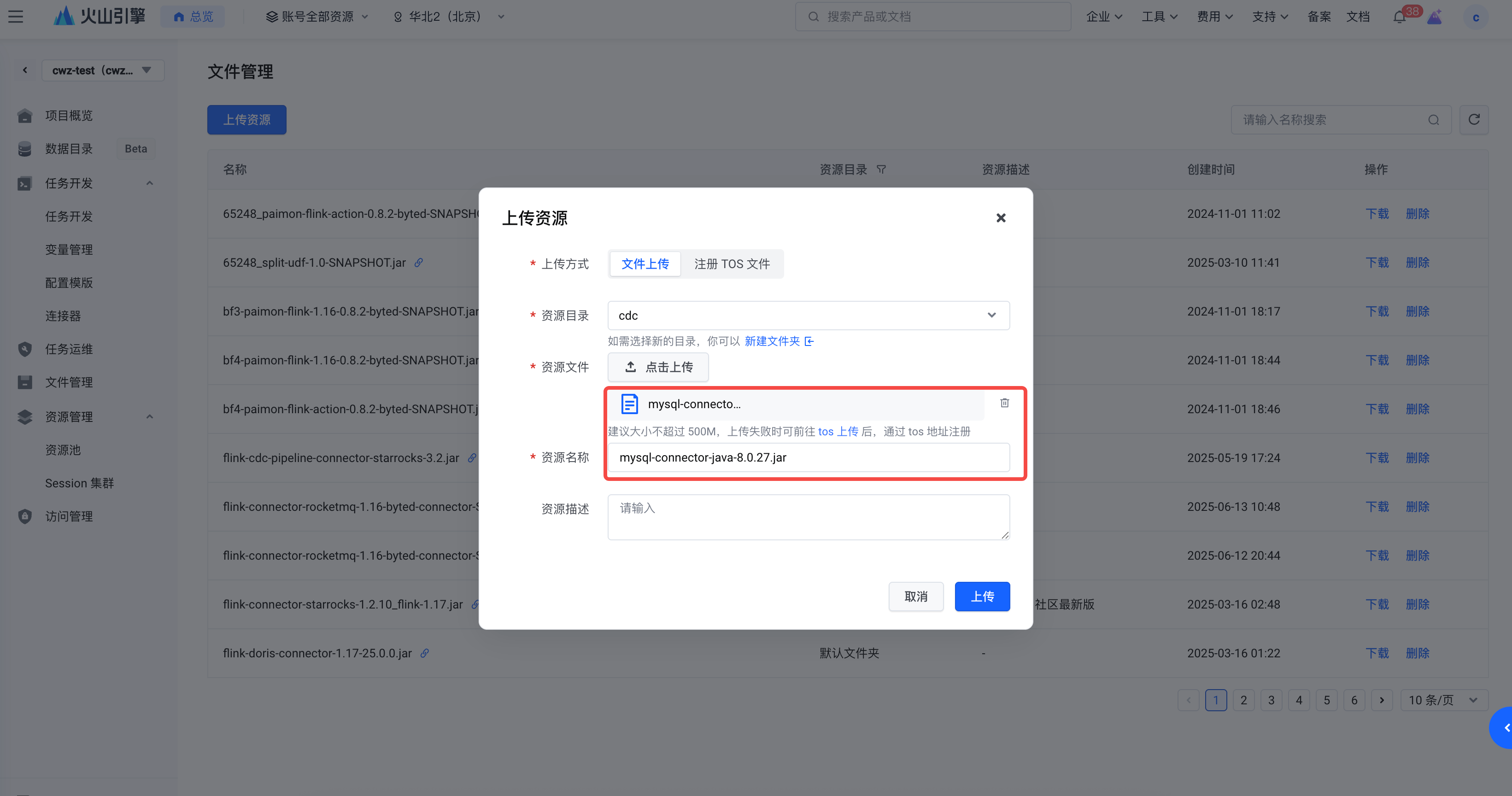This screenshot has height=796, width=1512.
Task: Click the user avatar icon in header
Action: tap(1476, 17)
